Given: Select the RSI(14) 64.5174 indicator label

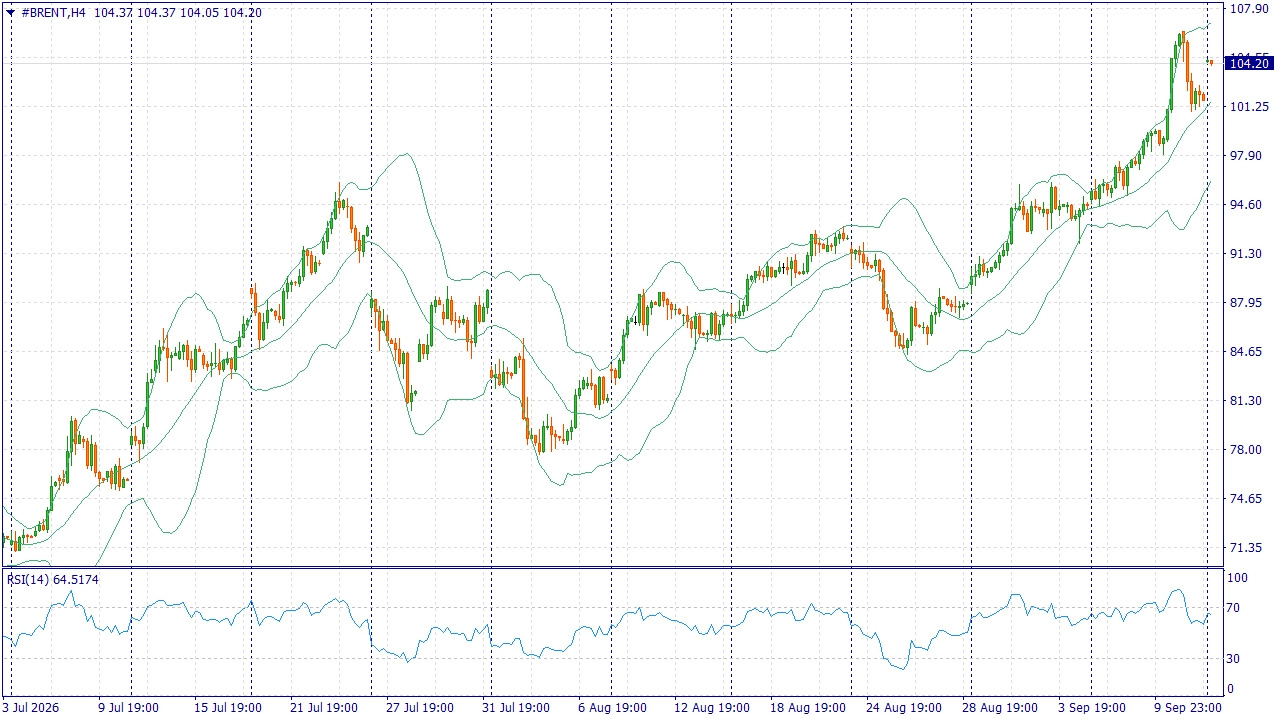Looking at the screenshot, I should click(x=53, y=579).
